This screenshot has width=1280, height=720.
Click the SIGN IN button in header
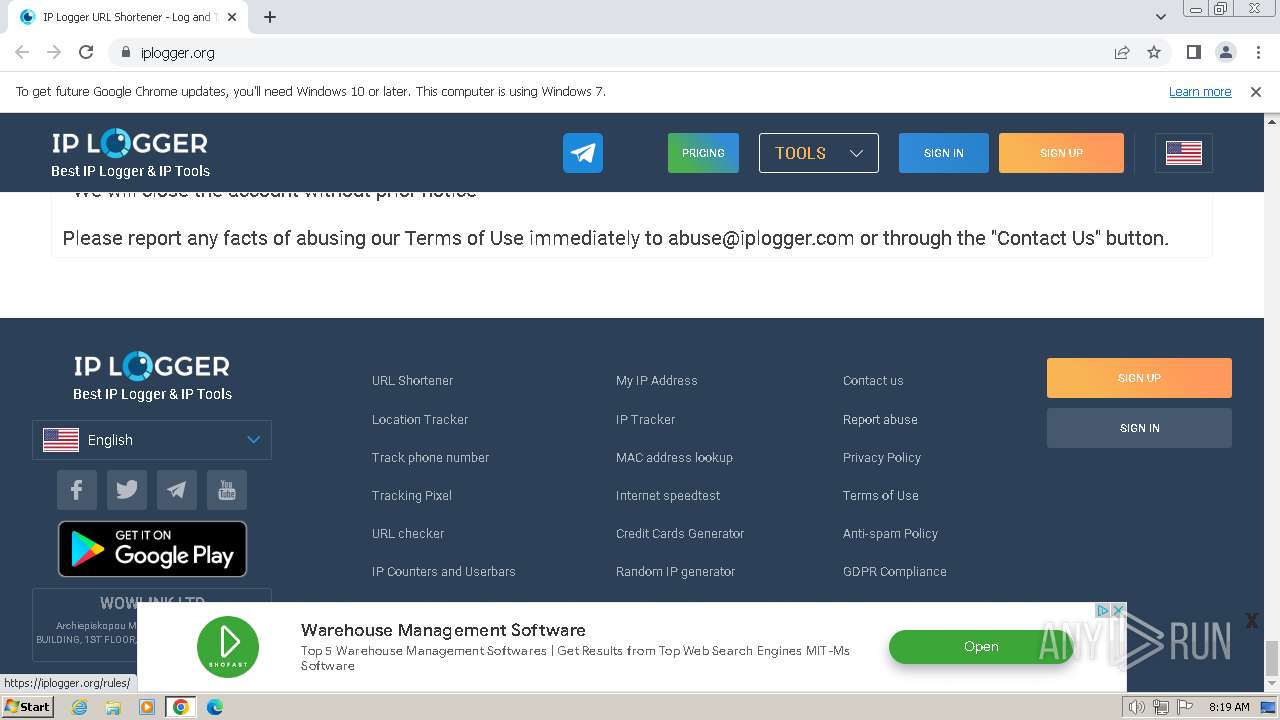[944, 153]
